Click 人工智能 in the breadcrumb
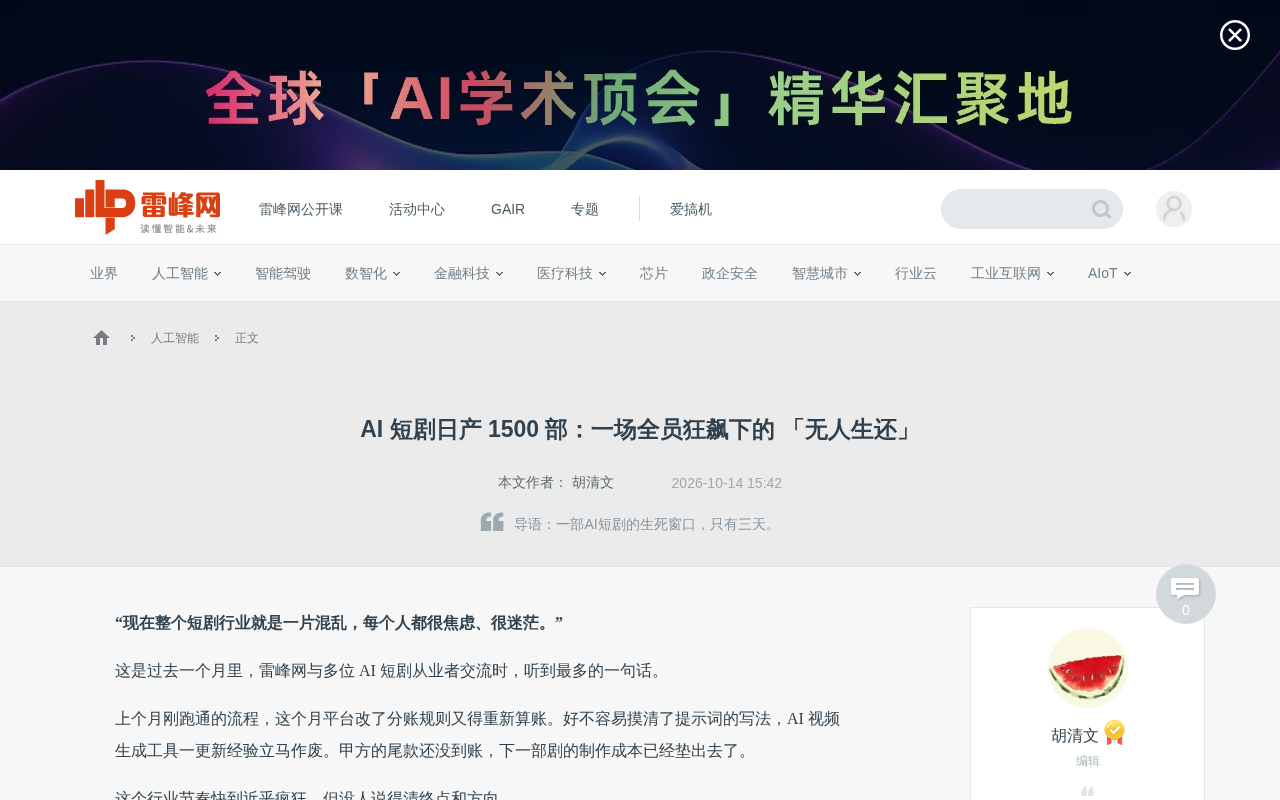This screenshot has height=800, width=1280. coord(175,338)
